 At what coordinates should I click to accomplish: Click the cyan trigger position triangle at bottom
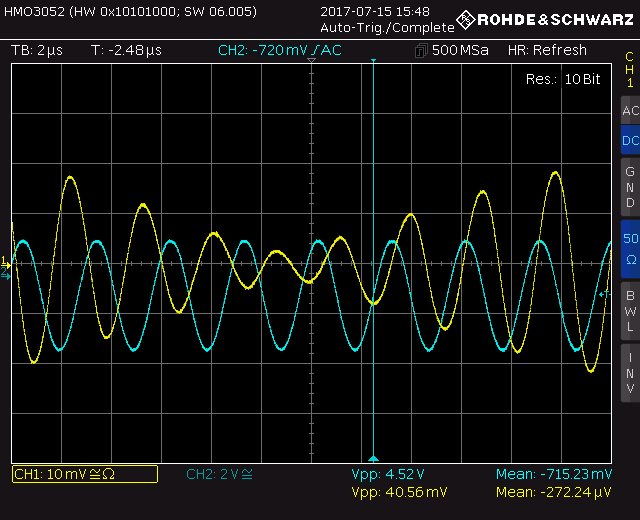(x=373, y=456)
